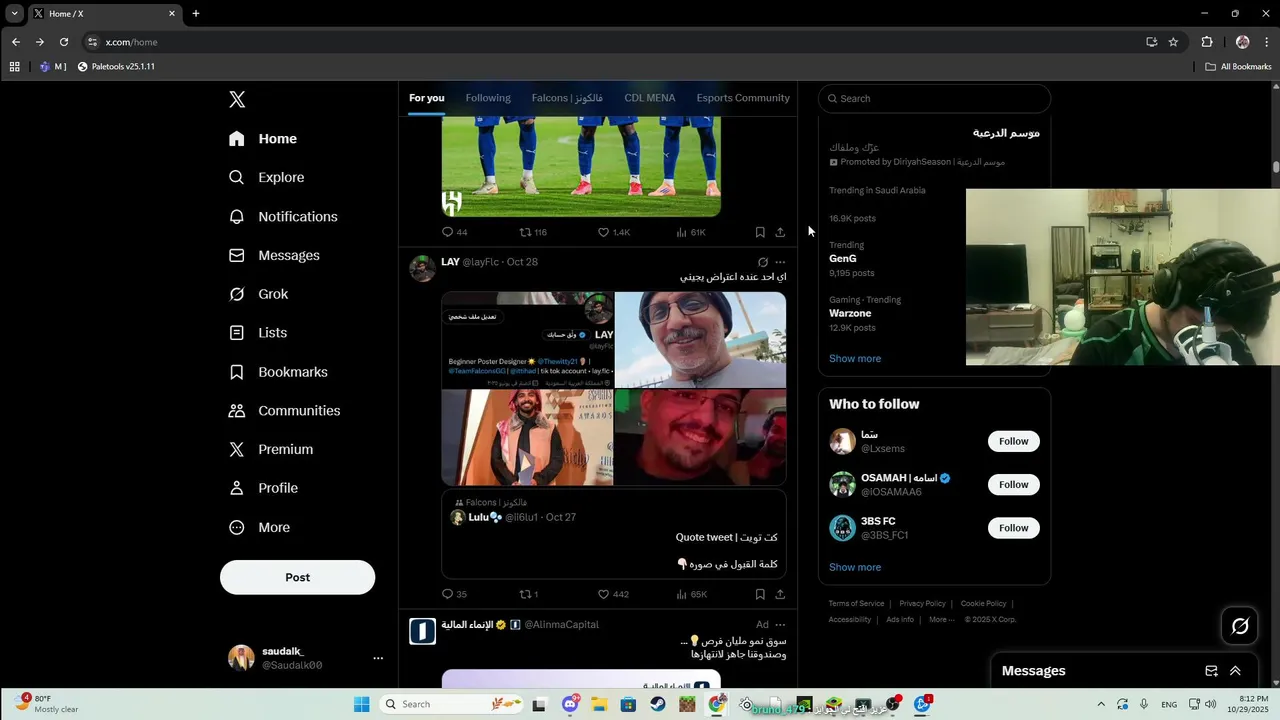Open account options next to saudalk_
Screen dimensions: 1280x720
point(378,658)
